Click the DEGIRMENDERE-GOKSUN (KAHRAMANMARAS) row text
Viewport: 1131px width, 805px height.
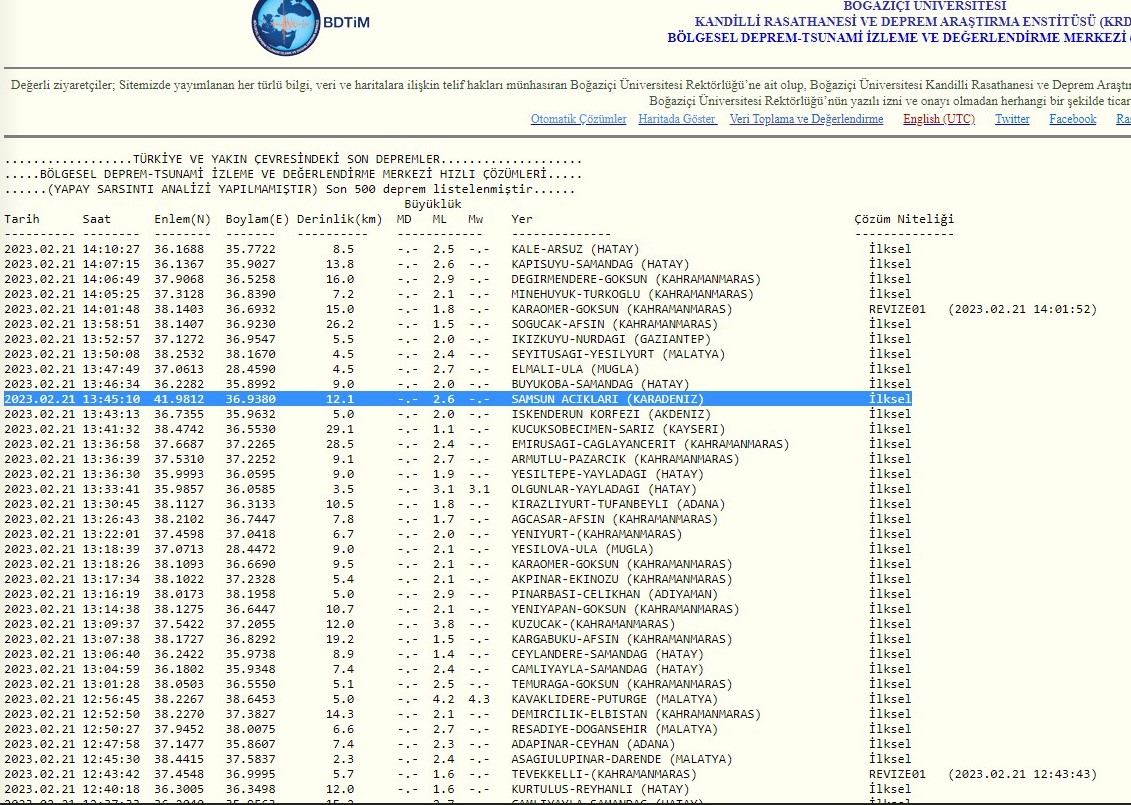click(636, 279)
